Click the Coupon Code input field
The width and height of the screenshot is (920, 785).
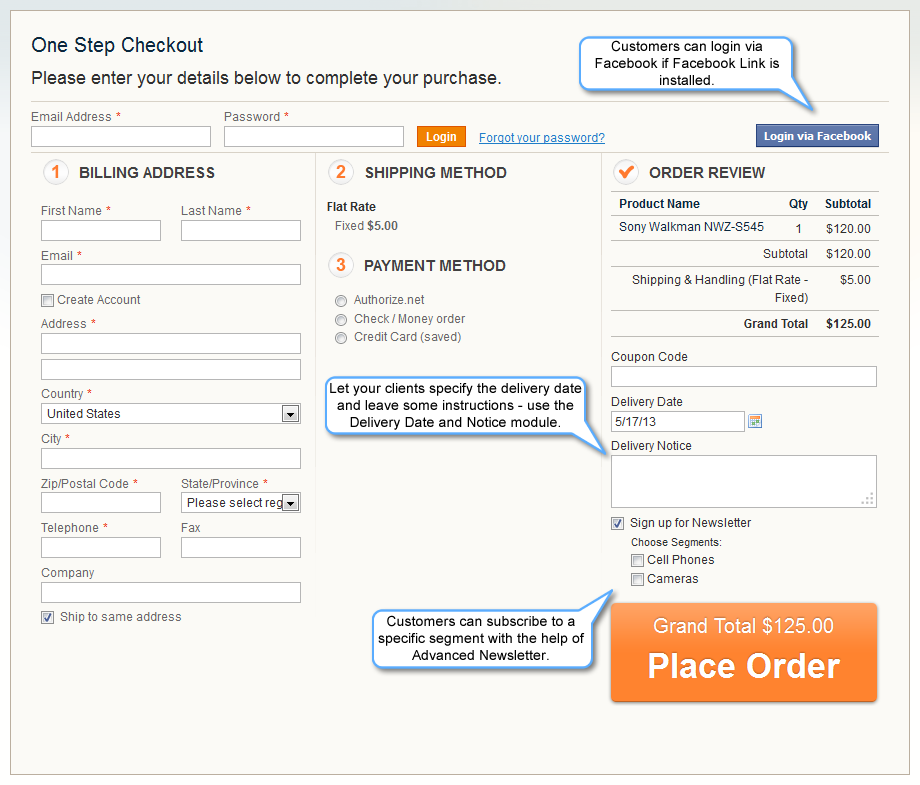(743, 376)
